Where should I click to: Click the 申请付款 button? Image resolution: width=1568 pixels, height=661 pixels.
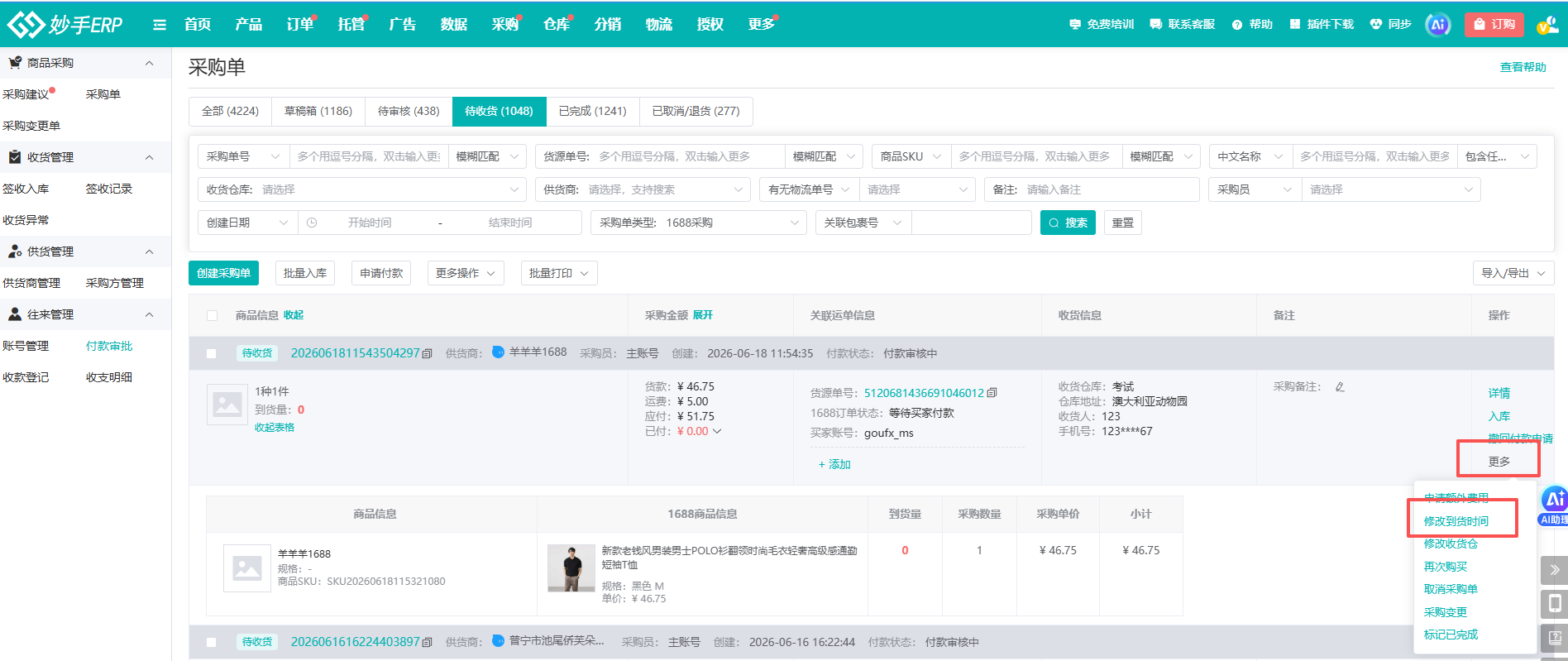(x=381, y=273)
